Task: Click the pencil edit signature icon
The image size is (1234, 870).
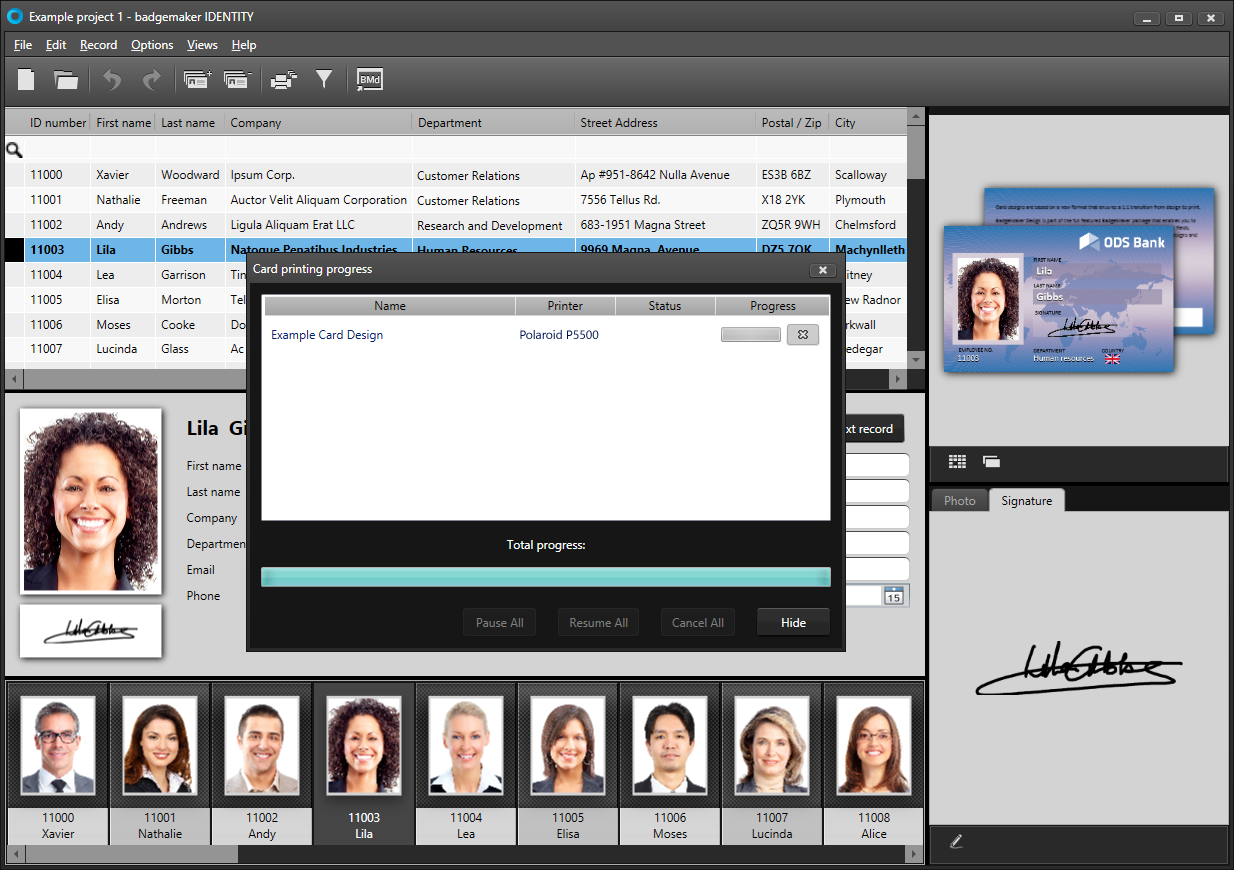Action: [956, 842]
